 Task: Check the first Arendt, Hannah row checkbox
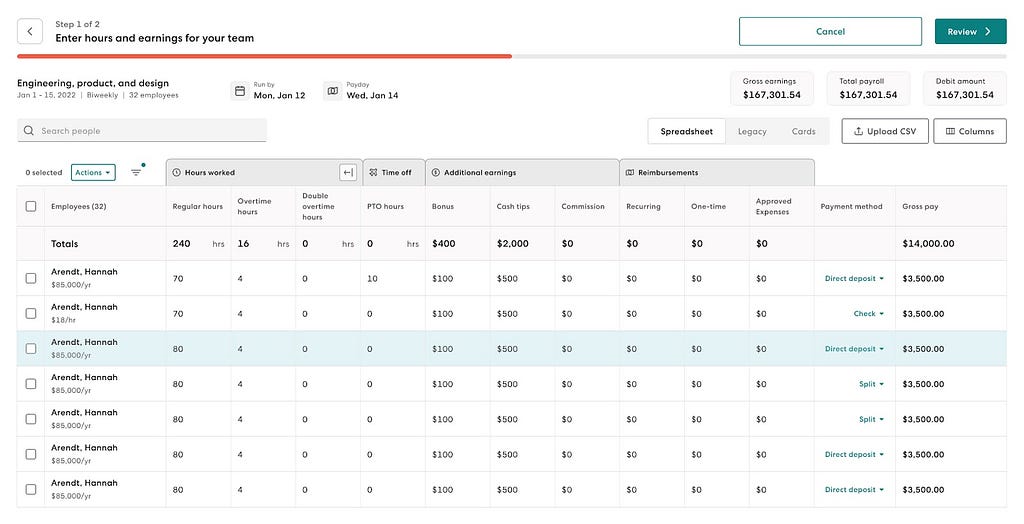pos(31,278)
